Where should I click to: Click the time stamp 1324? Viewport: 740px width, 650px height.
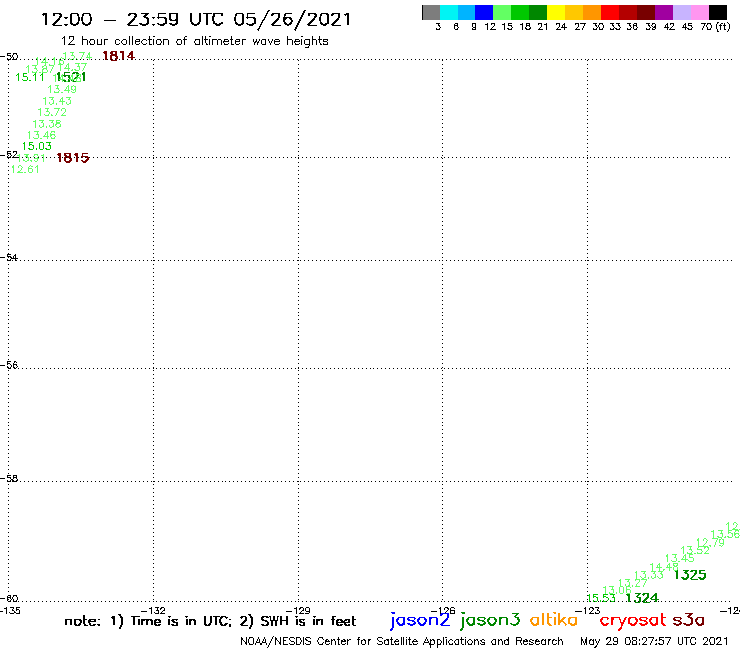(642, 598)
